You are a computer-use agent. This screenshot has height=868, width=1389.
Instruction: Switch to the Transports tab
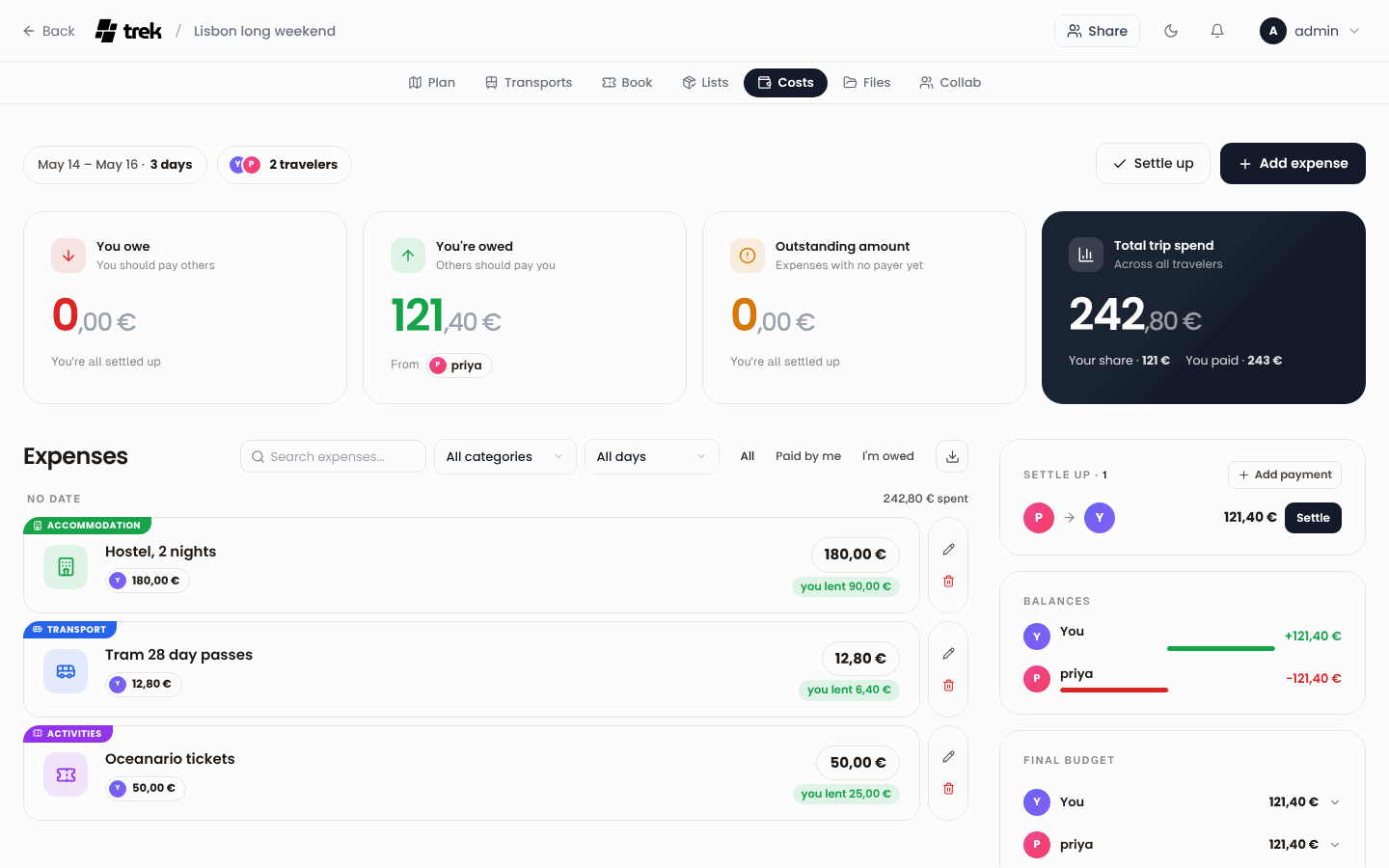[529, 83]
